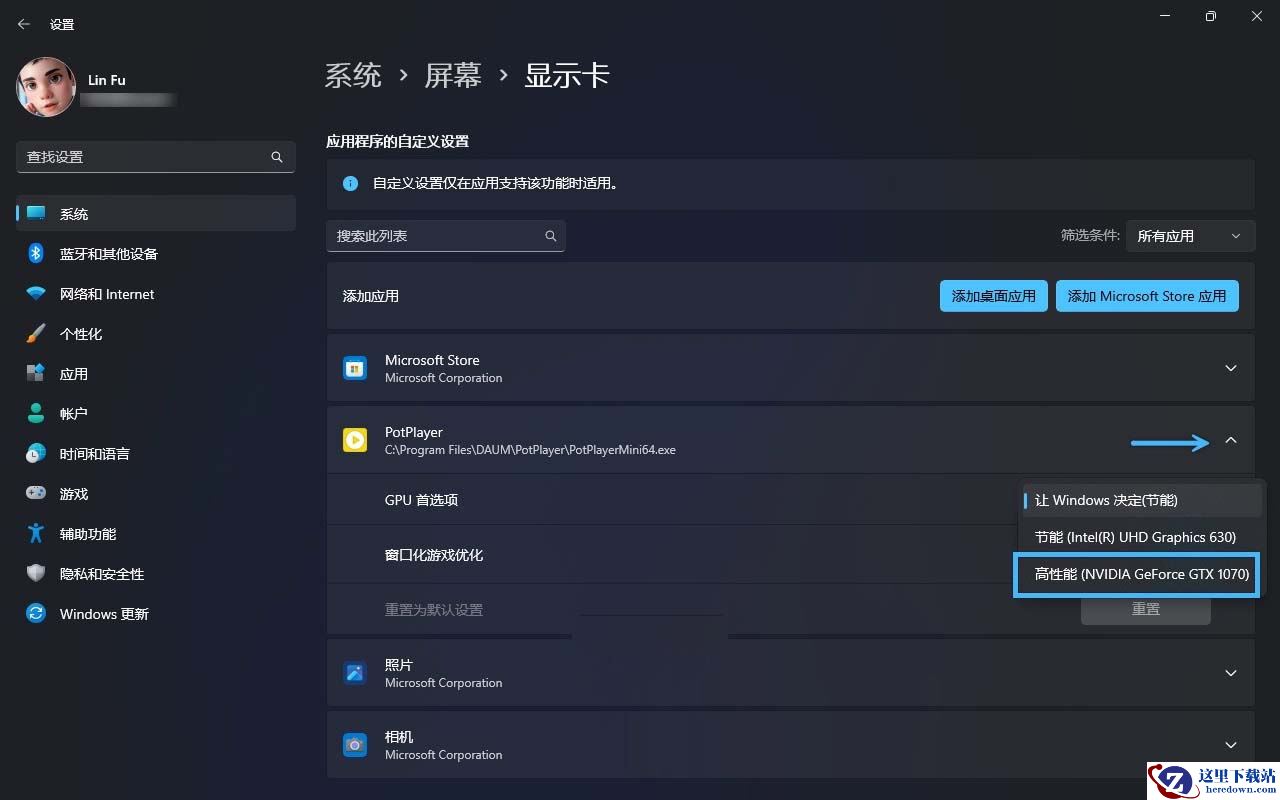Click the 游戏 controller icon
This screenshot has height=800, width=1280.
36,494
